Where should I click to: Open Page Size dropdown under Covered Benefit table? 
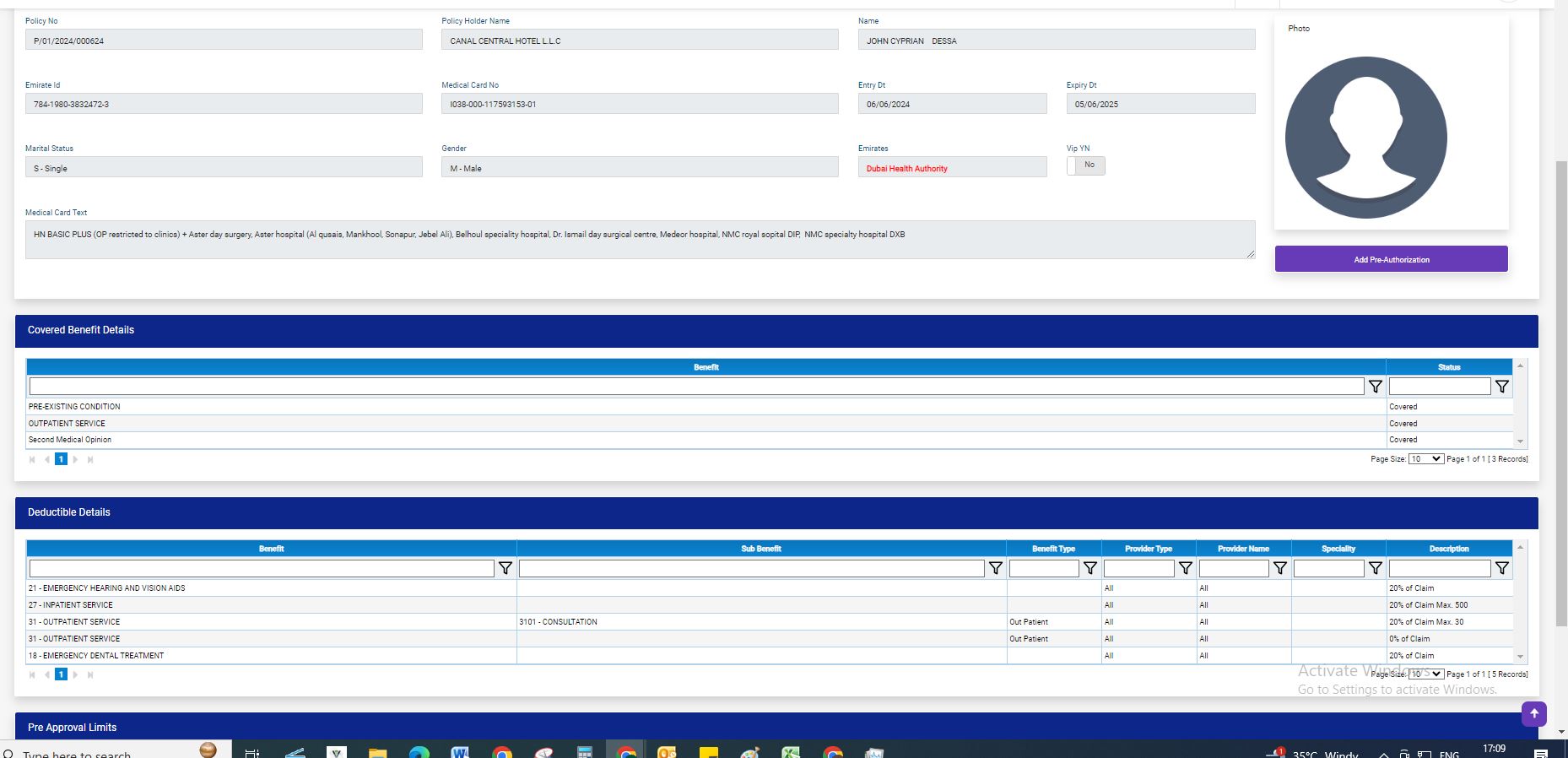click(1425, 459)
